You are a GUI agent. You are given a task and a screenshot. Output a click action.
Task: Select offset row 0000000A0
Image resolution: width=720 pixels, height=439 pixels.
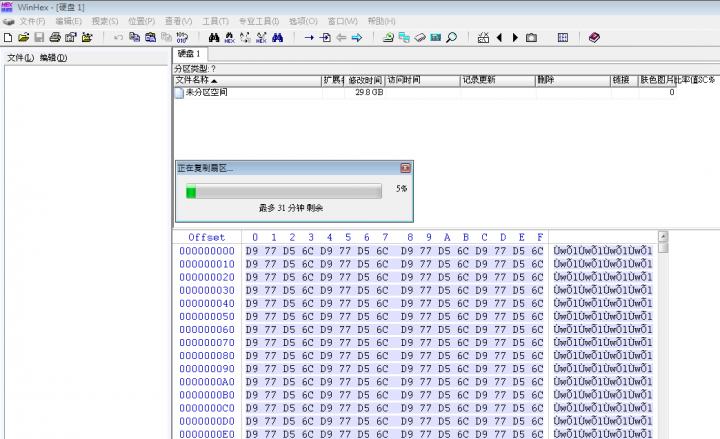pyautogui.click(x=207, y=382)
